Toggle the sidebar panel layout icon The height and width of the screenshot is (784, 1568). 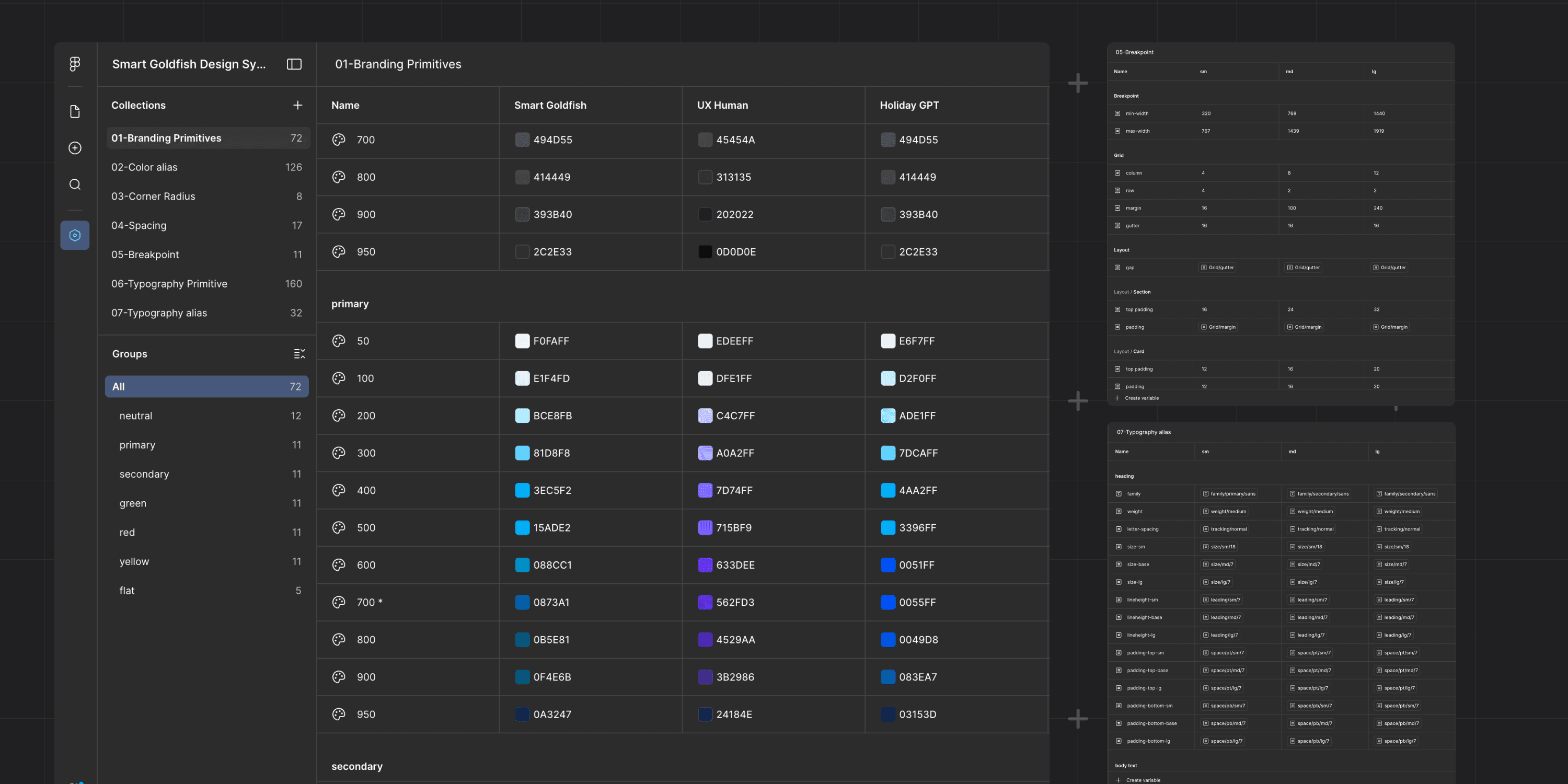point(294,64)
